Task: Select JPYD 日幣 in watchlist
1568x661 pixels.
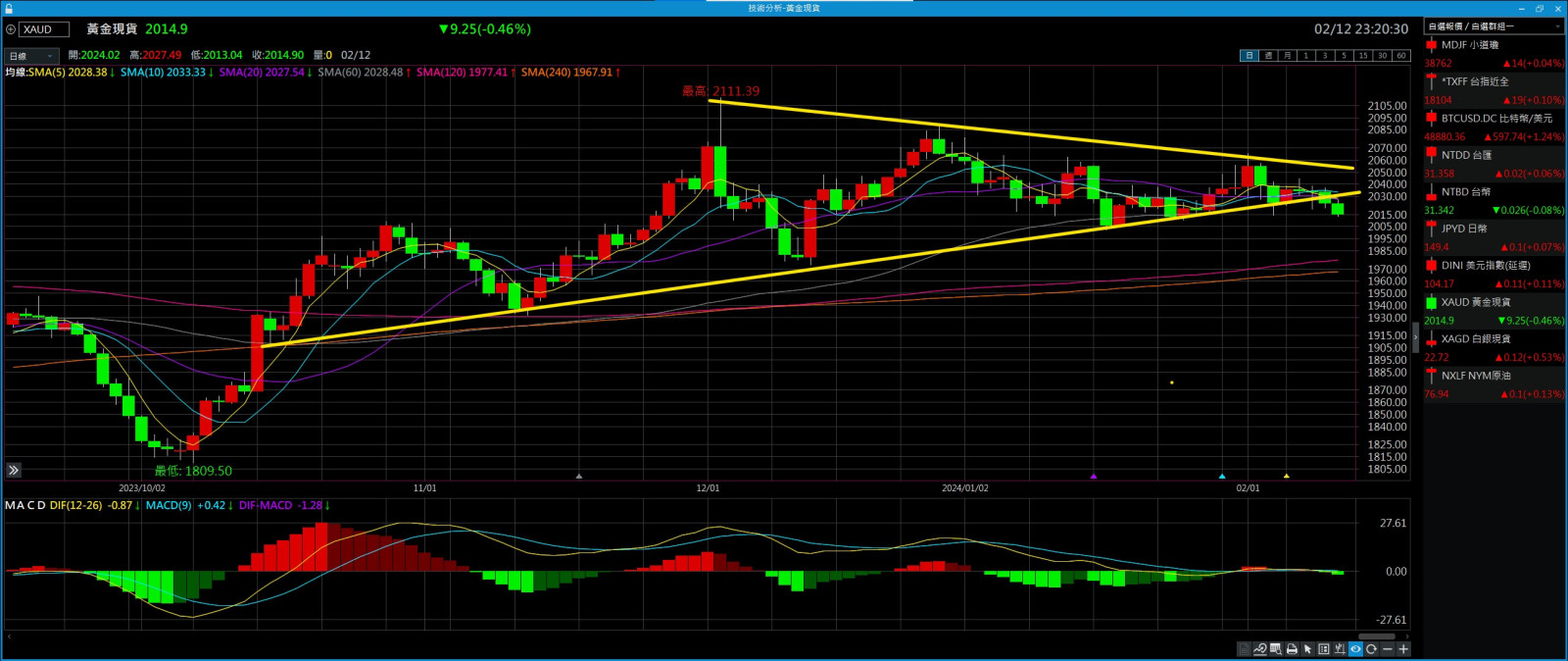Action: click(1494, 237)
